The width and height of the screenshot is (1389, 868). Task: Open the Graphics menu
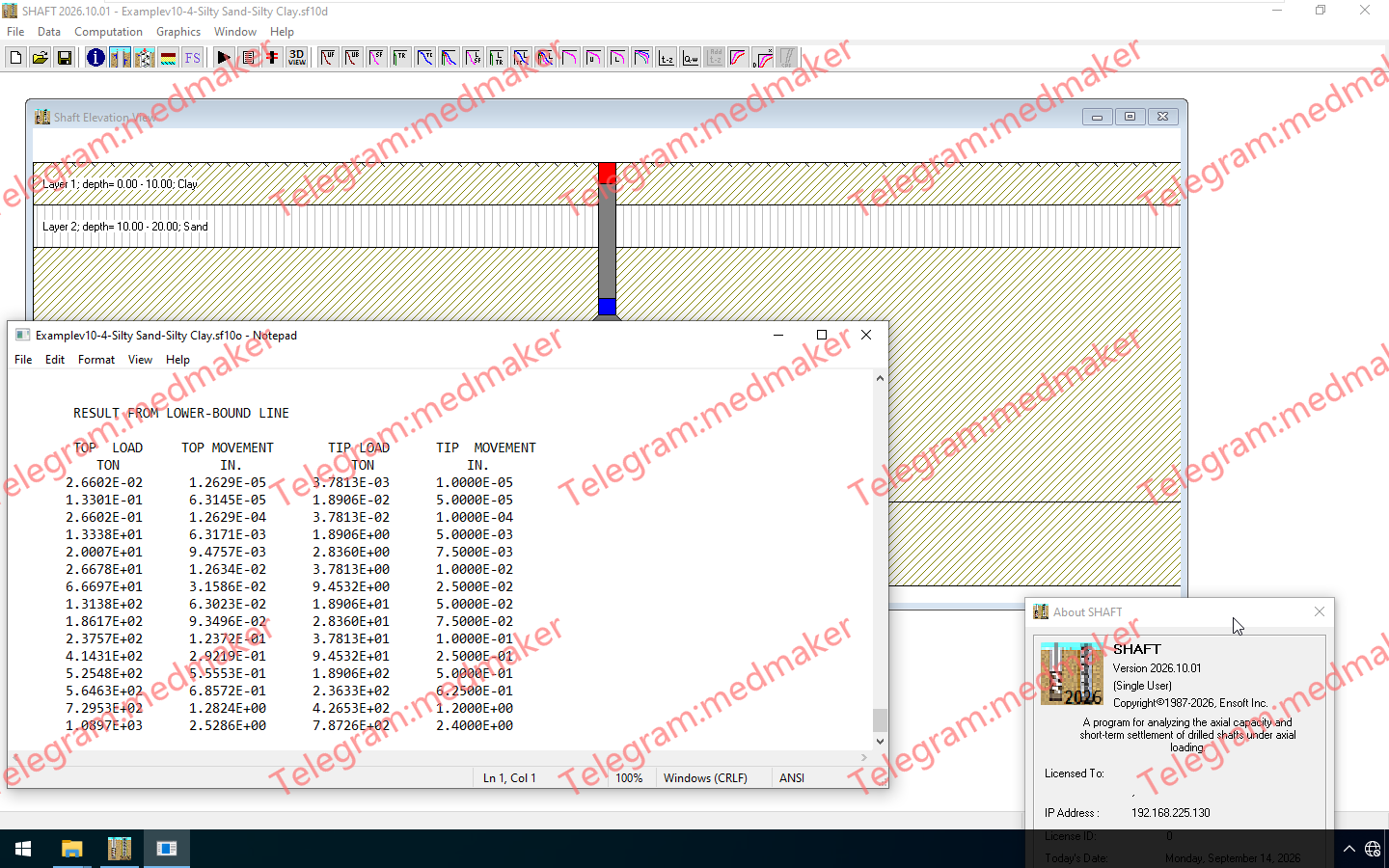pyautogui.click(x=178, y=32)
